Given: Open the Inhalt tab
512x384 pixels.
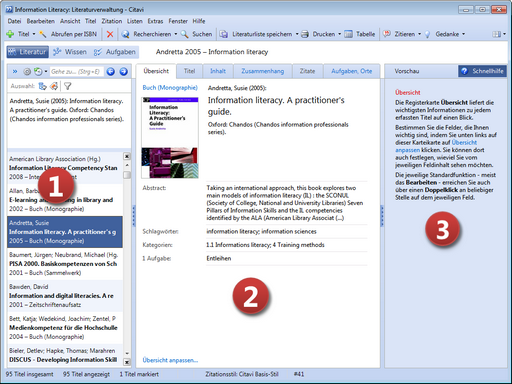Looking at the screenshot, I should (218, 71).
